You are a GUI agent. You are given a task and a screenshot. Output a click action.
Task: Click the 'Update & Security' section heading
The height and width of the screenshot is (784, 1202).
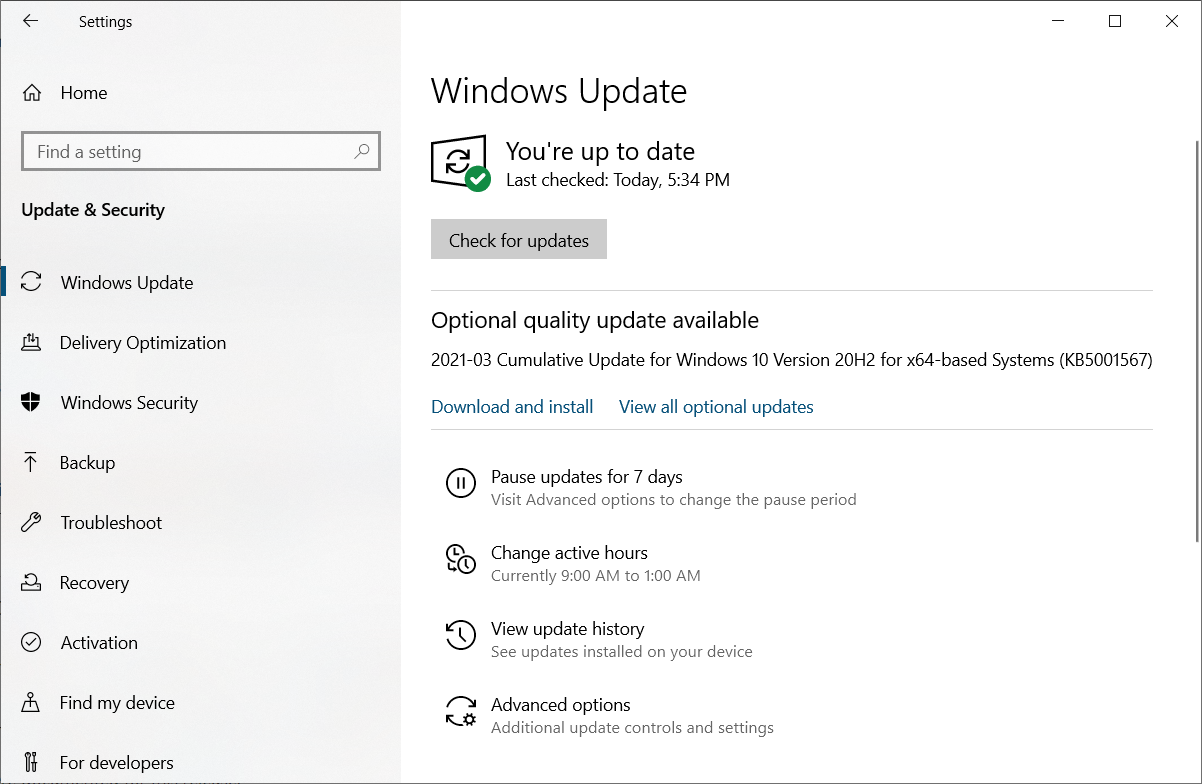[x=93, y=210]
